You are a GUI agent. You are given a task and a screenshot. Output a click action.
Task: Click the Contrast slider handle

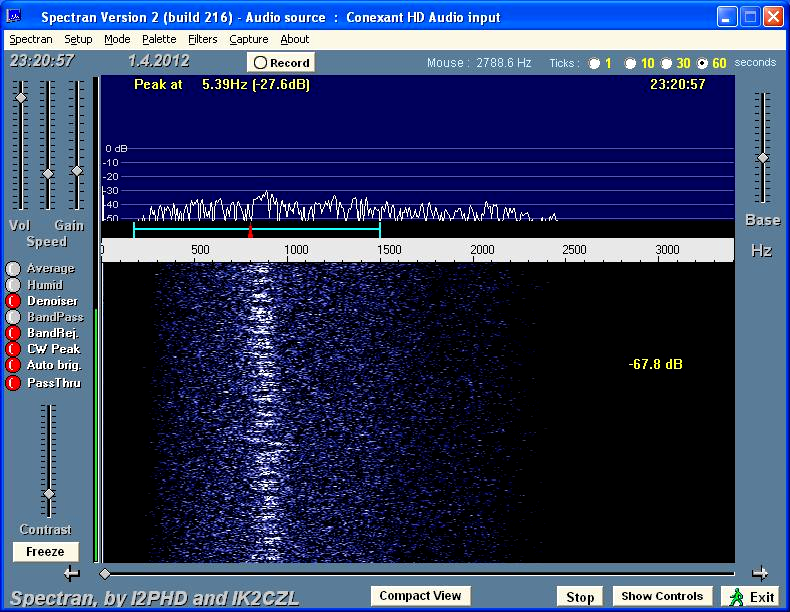click(49, 494)
